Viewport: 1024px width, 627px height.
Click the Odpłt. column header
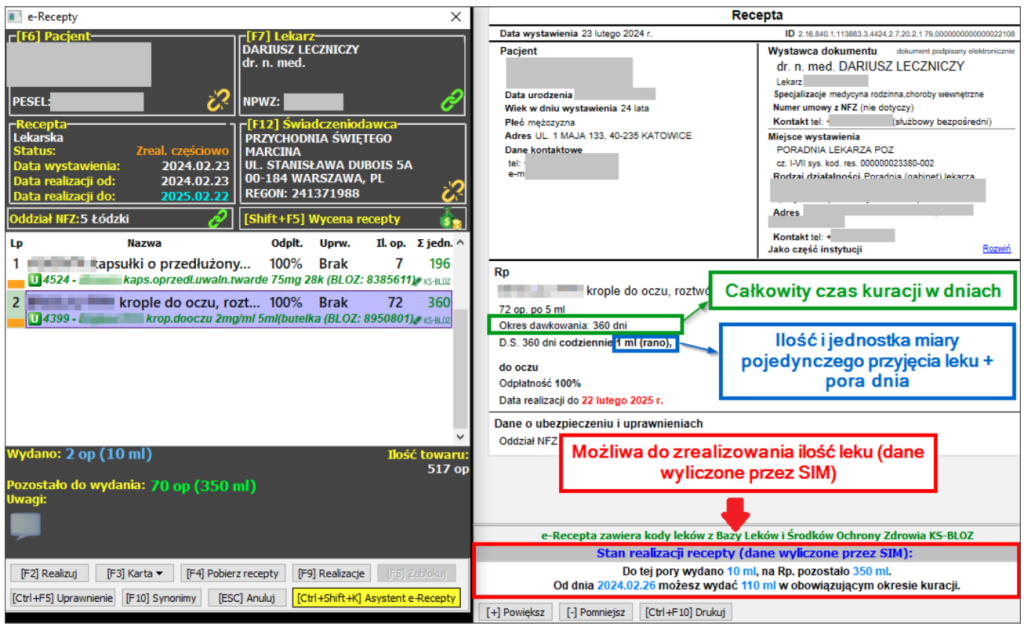pos(287,243)
